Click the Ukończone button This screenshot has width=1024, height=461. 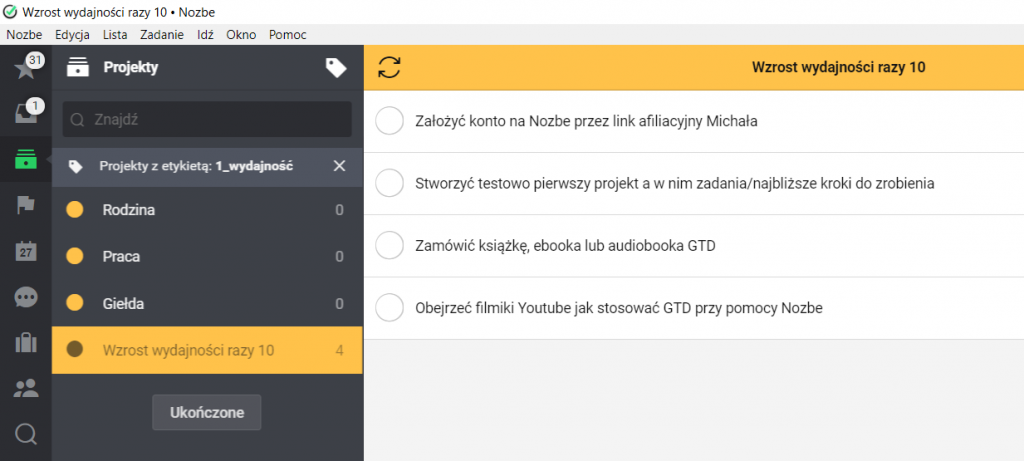(206, 412)
